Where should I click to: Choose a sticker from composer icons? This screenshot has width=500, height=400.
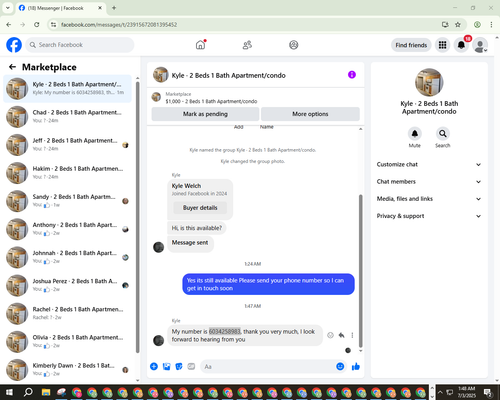click(179, 367)
